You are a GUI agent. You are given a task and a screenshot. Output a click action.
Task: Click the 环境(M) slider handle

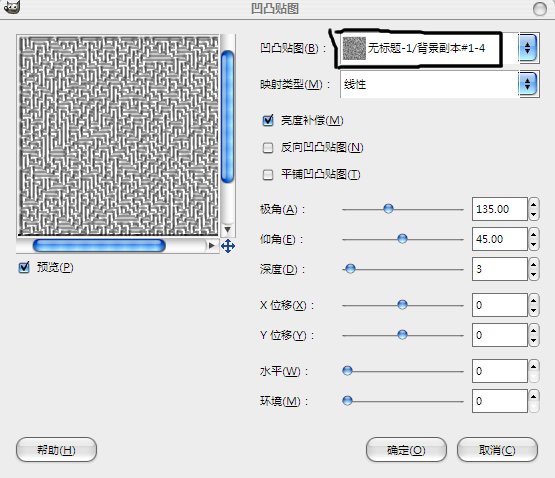(x=347, y=401)
